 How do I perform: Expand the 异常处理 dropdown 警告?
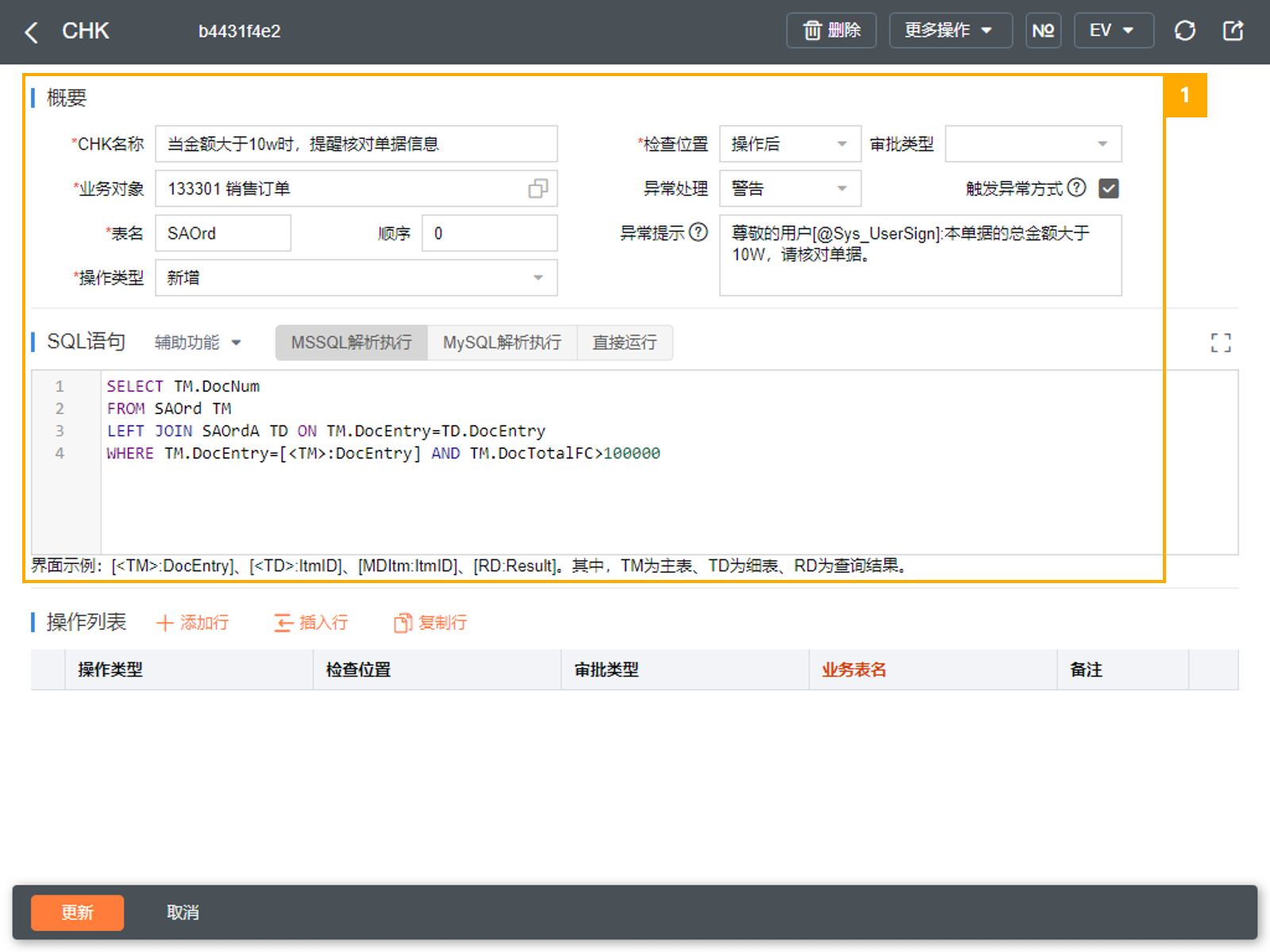pyautogui.click(x=790, y=189)
